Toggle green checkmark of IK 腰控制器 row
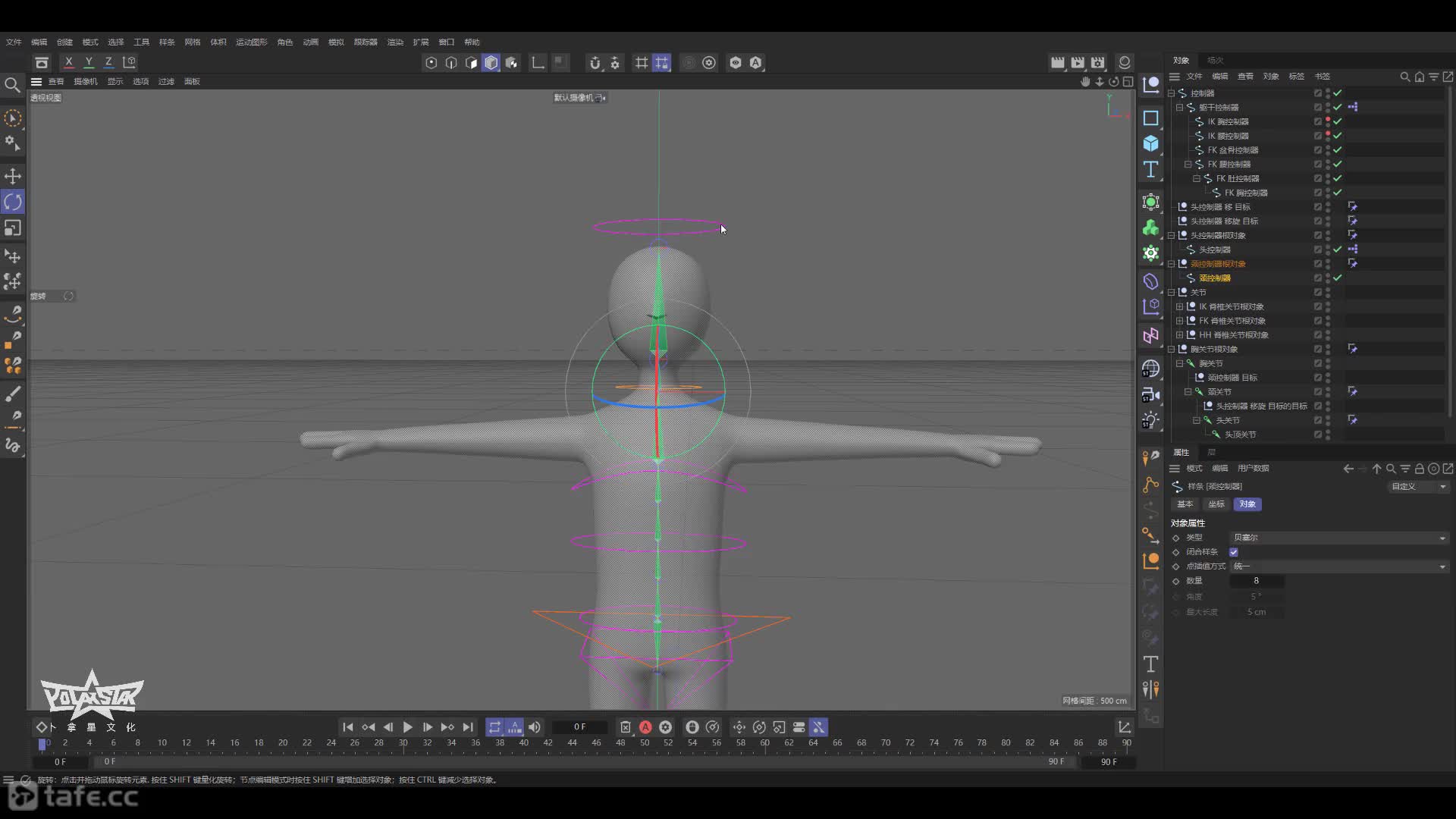1456x819 pixels. coord(1338,136)
